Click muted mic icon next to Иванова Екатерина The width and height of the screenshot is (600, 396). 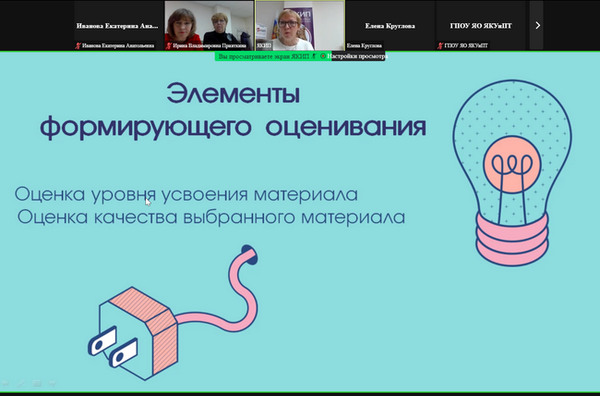(78, 46)
